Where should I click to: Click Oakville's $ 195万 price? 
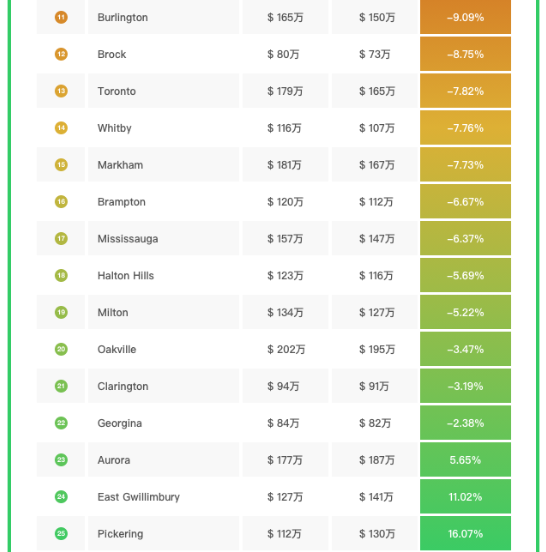point(377,349)
